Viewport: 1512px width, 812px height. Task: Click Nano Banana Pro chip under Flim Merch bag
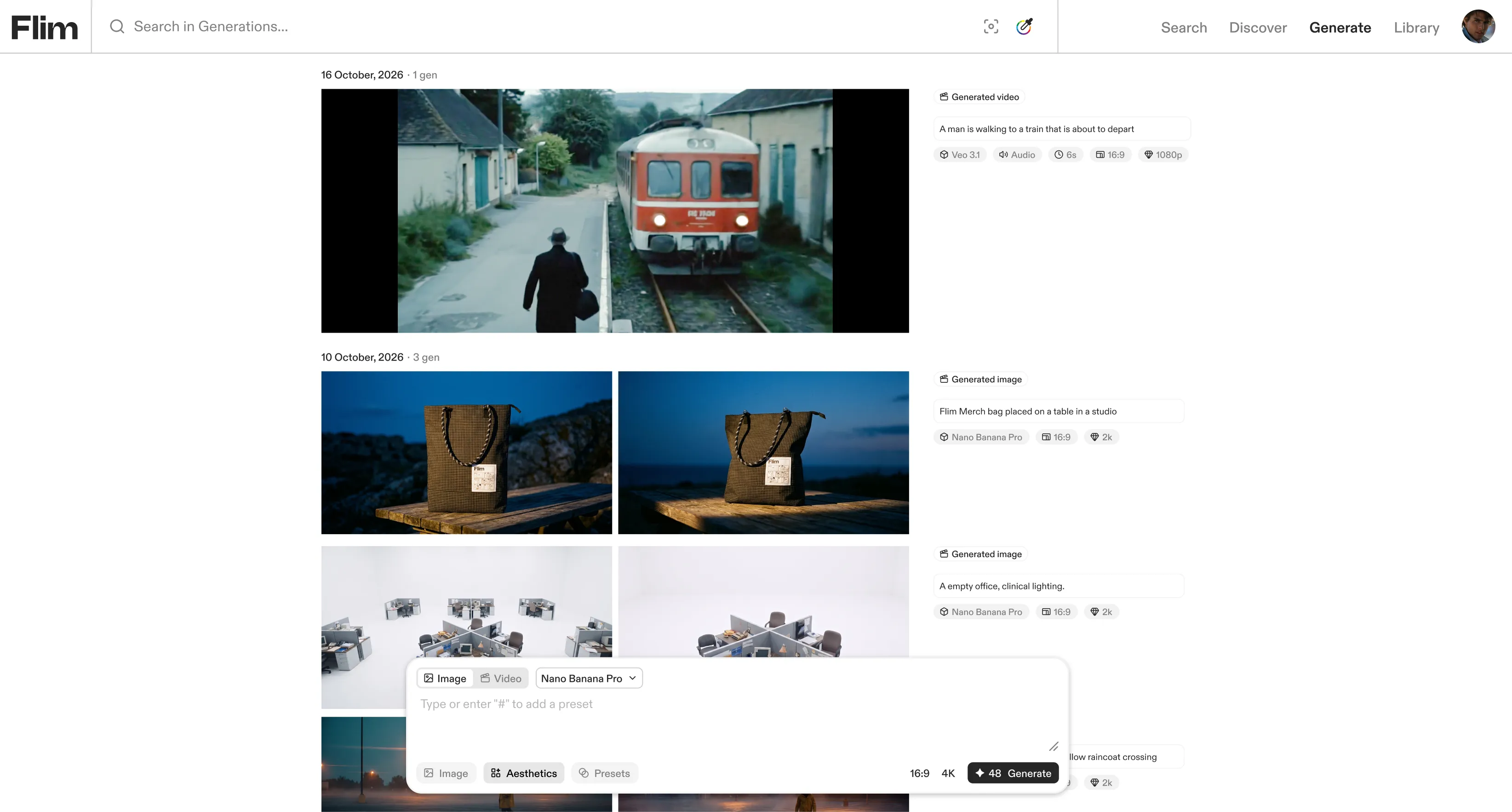[x=981, y=438]
